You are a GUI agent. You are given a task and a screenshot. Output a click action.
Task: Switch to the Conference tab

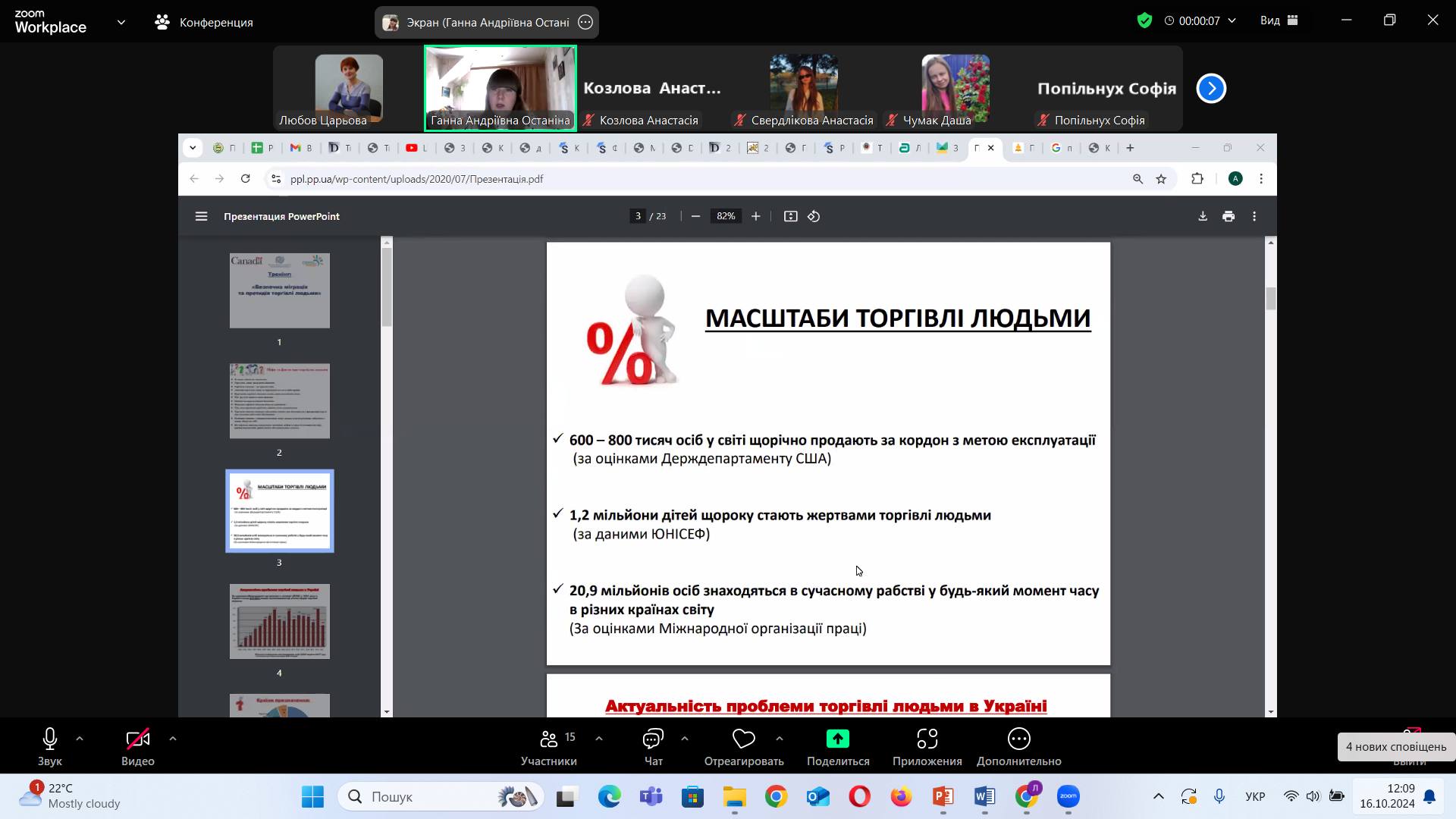204,23
